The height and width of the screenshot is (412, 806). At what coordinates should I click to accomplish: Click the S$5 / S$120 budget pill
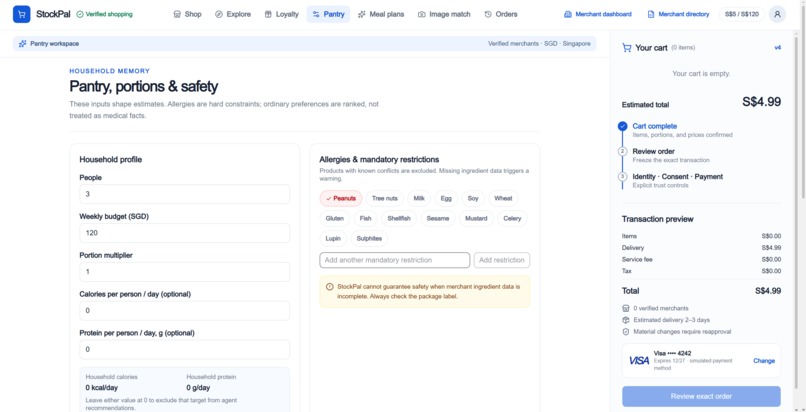[x=741, y=14]
